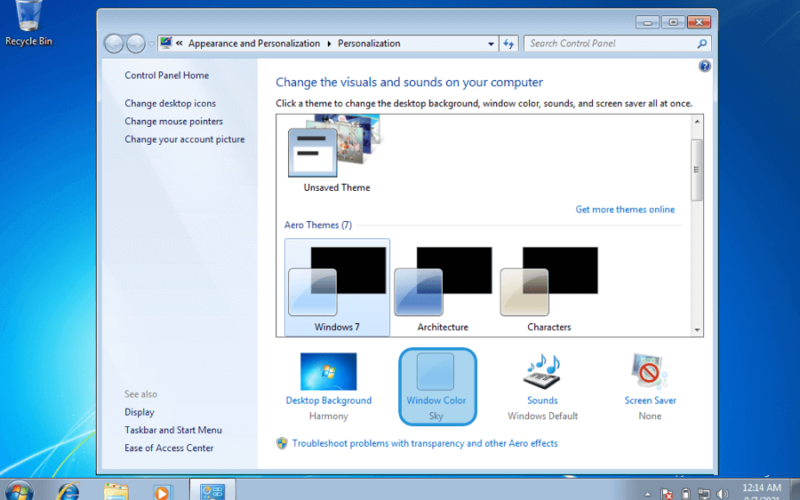Click theme list scrollbar up arrow

697,121
